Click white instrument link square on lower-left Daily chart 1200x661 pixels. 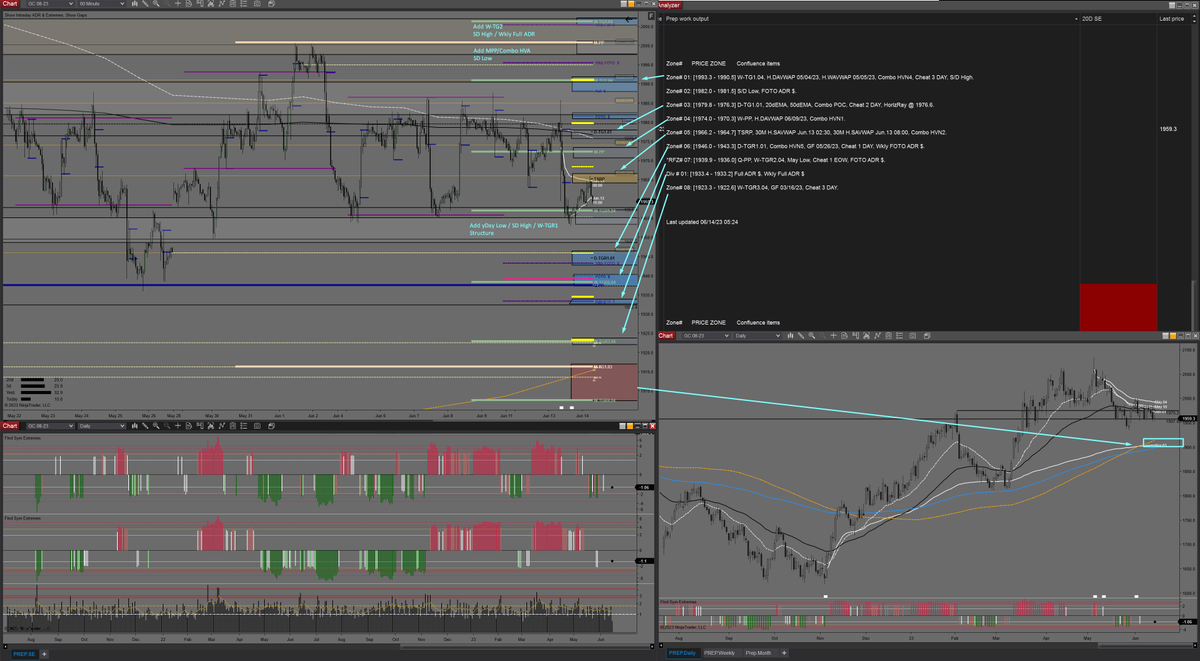623,426
